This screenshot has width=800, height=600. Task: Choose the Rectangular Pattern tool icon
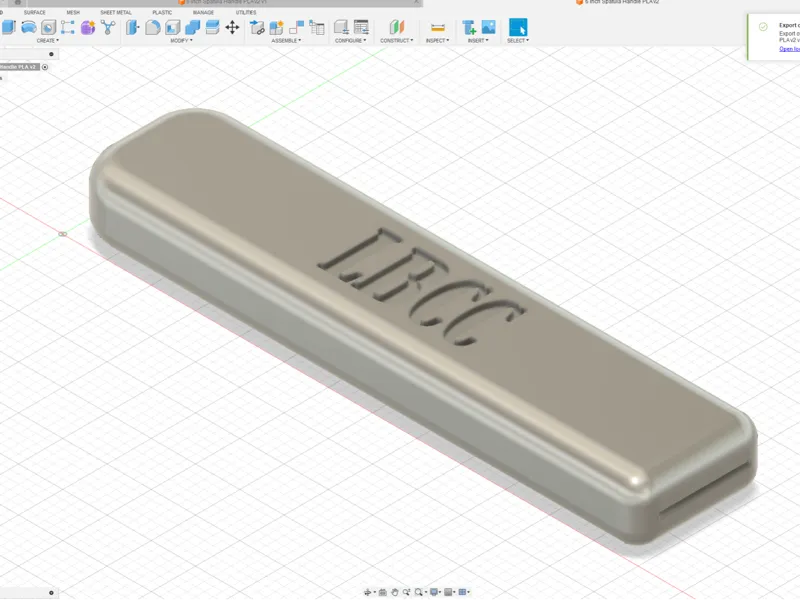tap(68, 27)
